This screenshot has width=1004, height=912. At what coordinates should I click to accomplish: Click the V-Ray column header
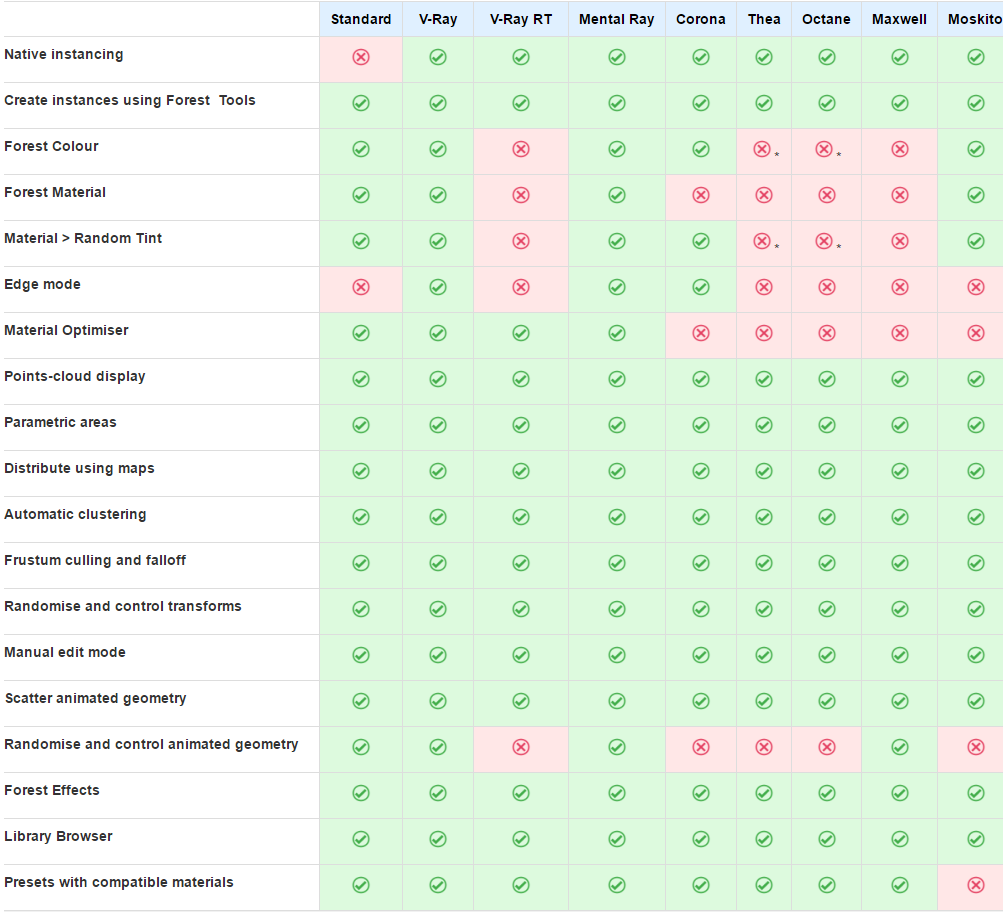pos(438,19)
